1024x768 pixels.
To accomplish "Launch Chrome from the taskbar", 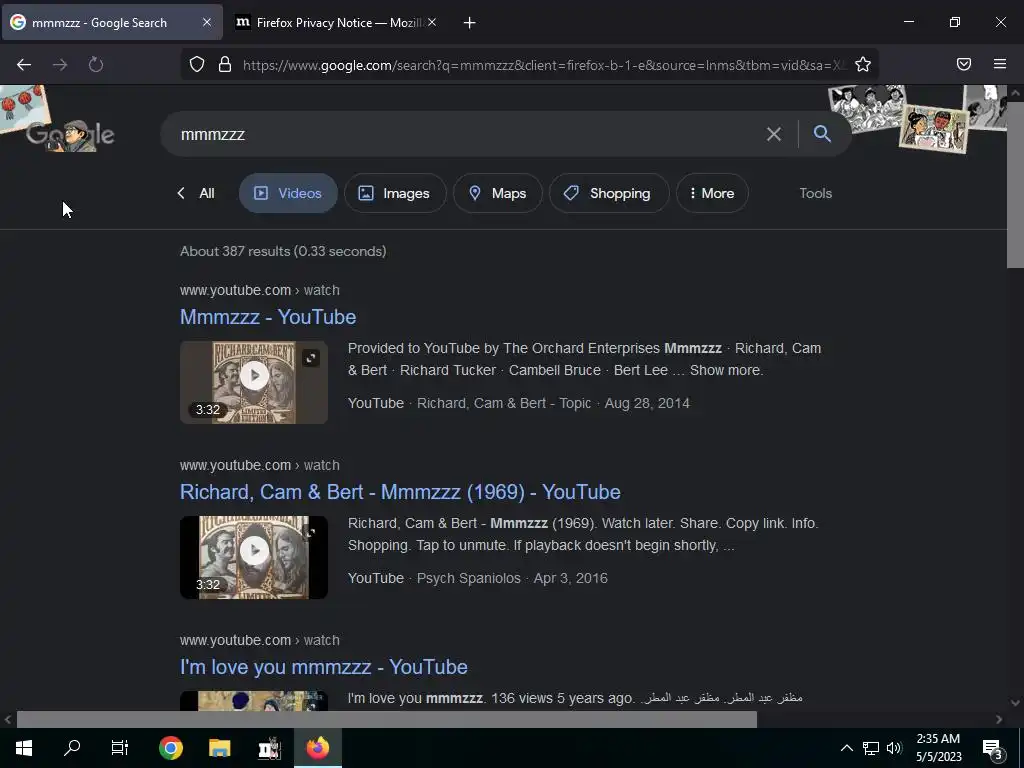I will pos(170,748).
